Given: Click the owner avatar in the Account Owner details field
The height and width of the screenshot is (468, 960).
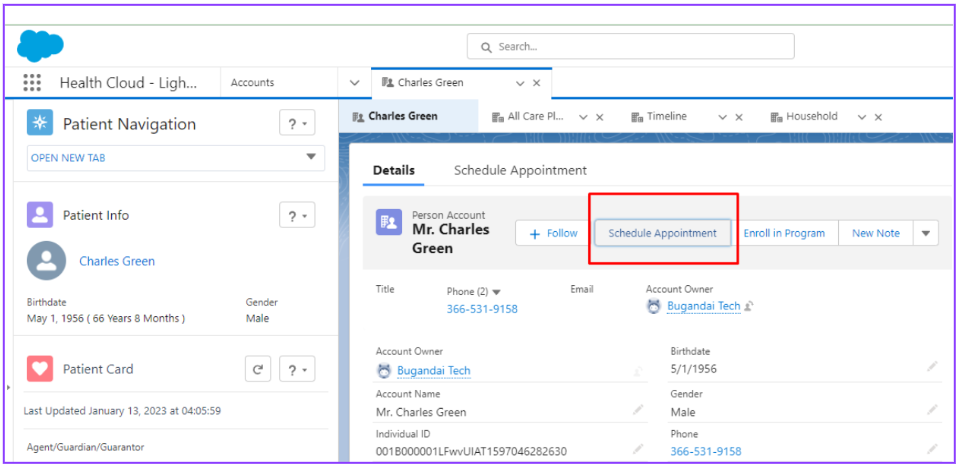Looking at the screenshot, I should tap(384, 371).
